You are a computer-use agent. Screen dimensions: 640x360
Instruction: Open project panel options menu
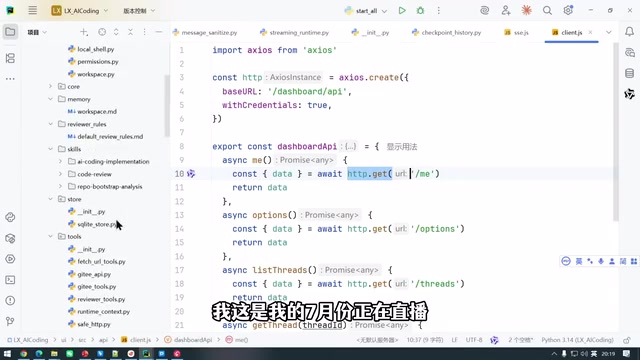[x=144, y=32]
